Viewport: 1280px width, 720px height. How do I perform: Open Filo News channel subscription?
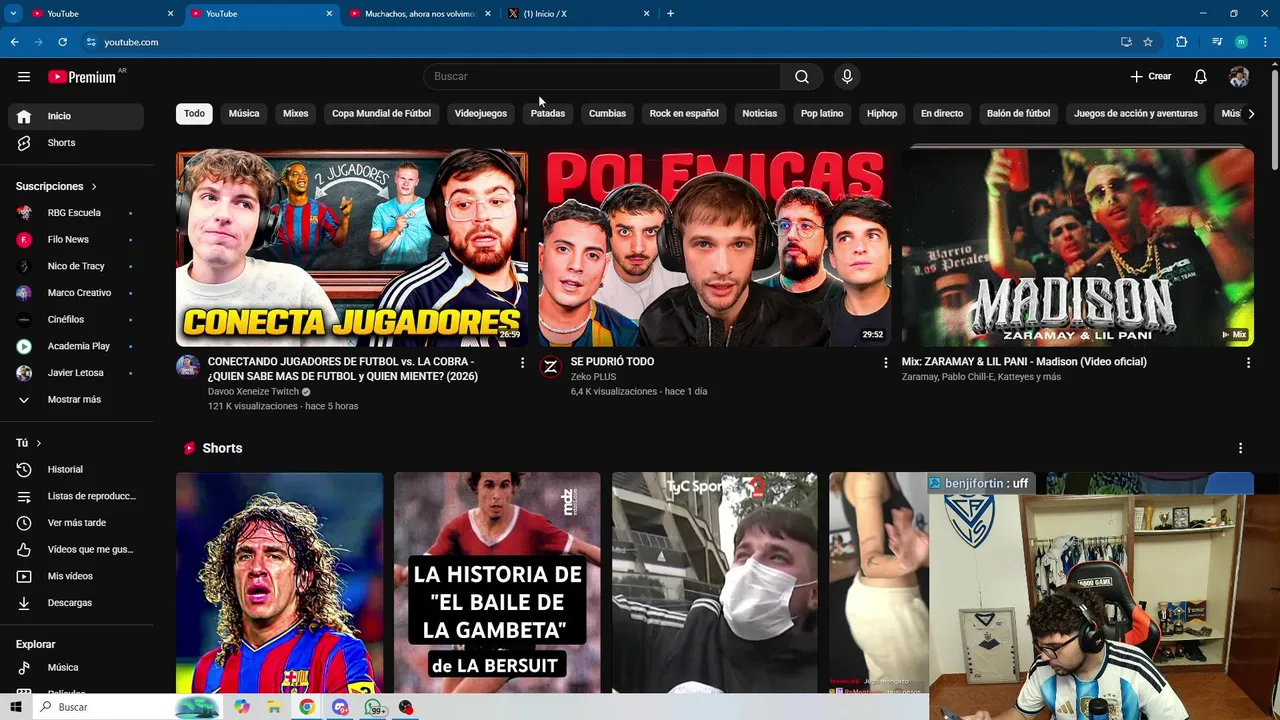coord(76,239)
